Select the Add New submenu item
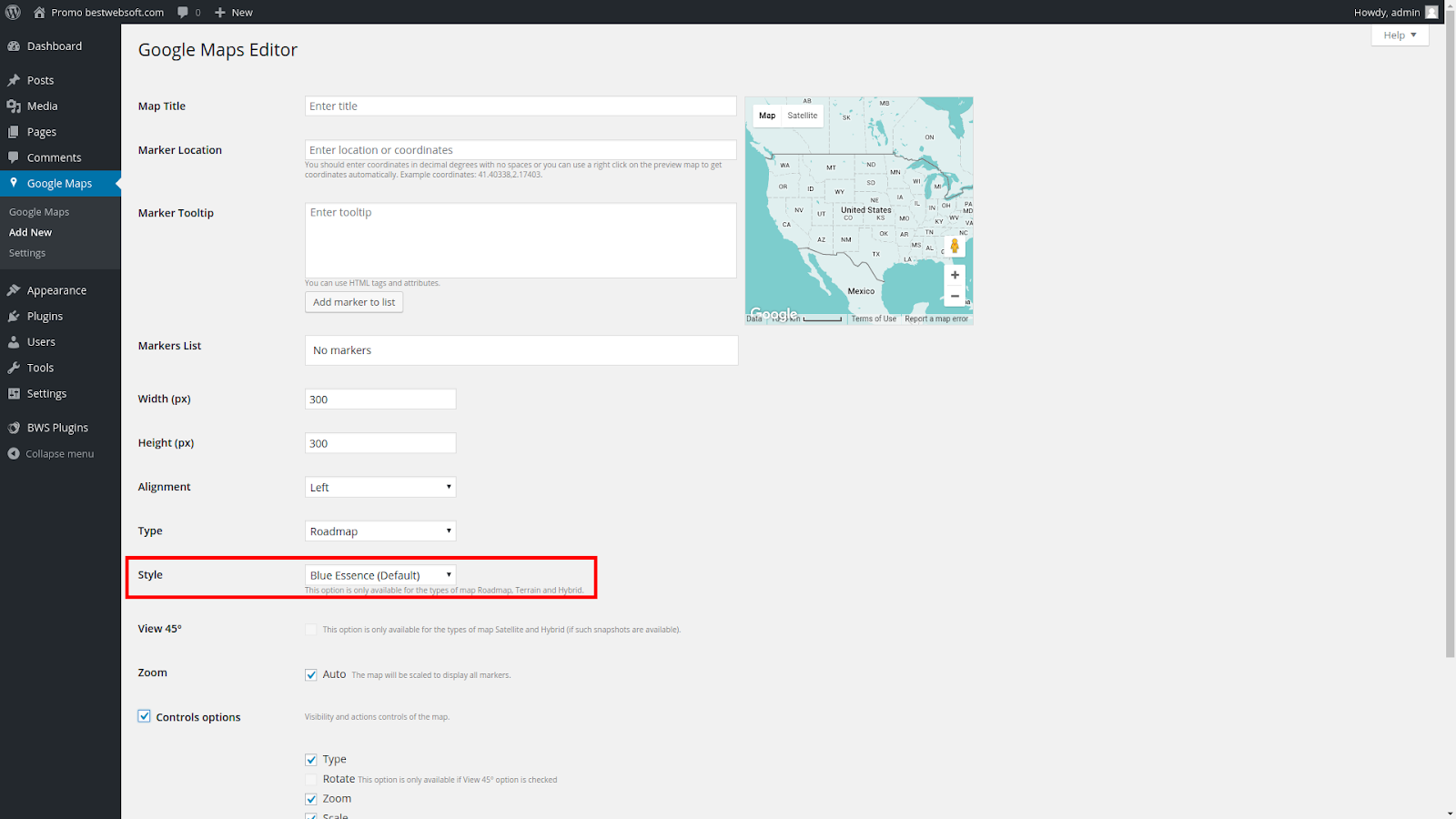The height and width of the screenshot is (819, 1456). pyautogui.click(x=30, y=232)
